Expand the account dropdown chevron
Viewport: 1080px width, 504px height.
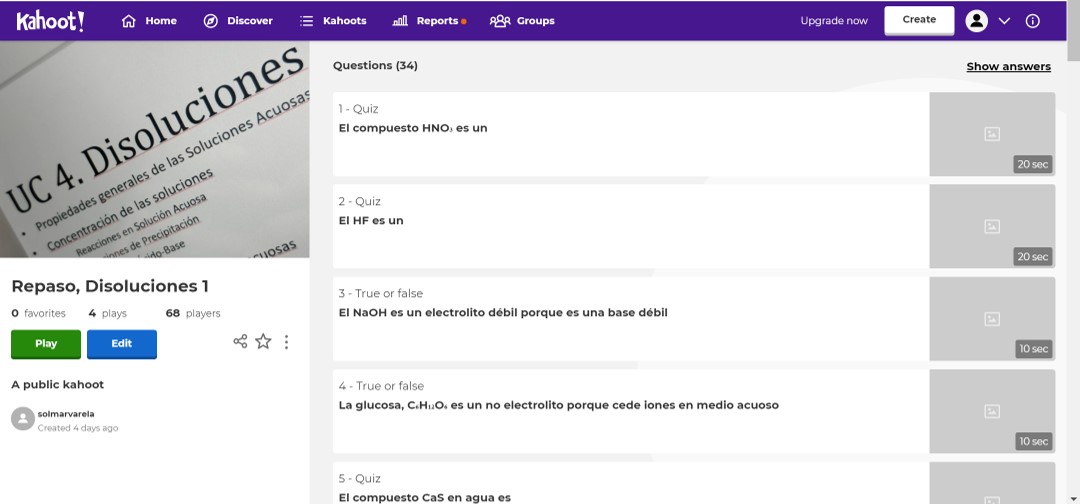(x=1004, y=21)
